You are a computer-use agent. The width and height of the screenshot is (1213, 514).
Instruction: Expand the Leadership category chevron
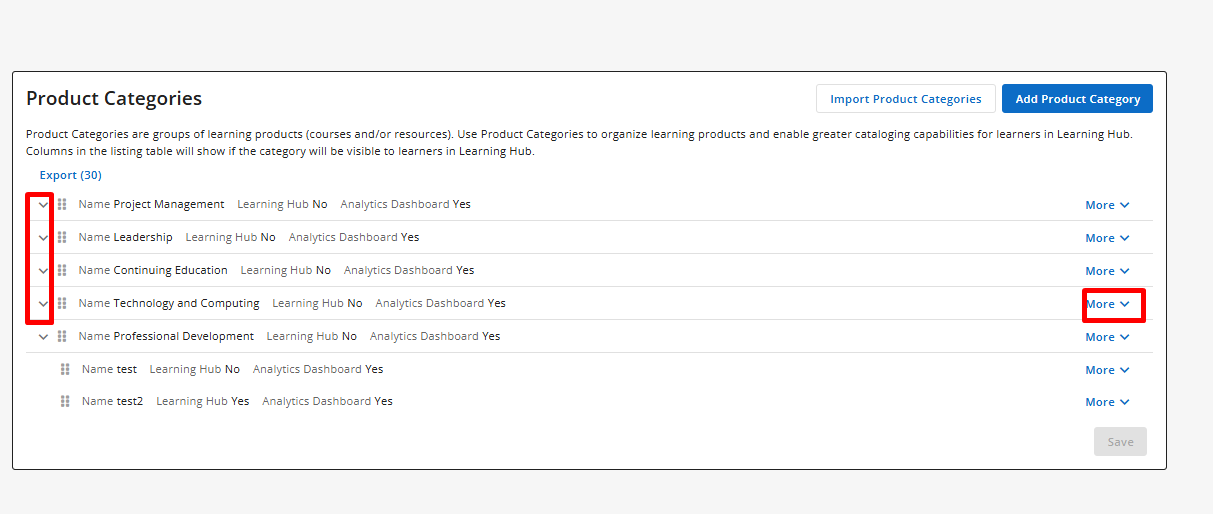point(43,237)
